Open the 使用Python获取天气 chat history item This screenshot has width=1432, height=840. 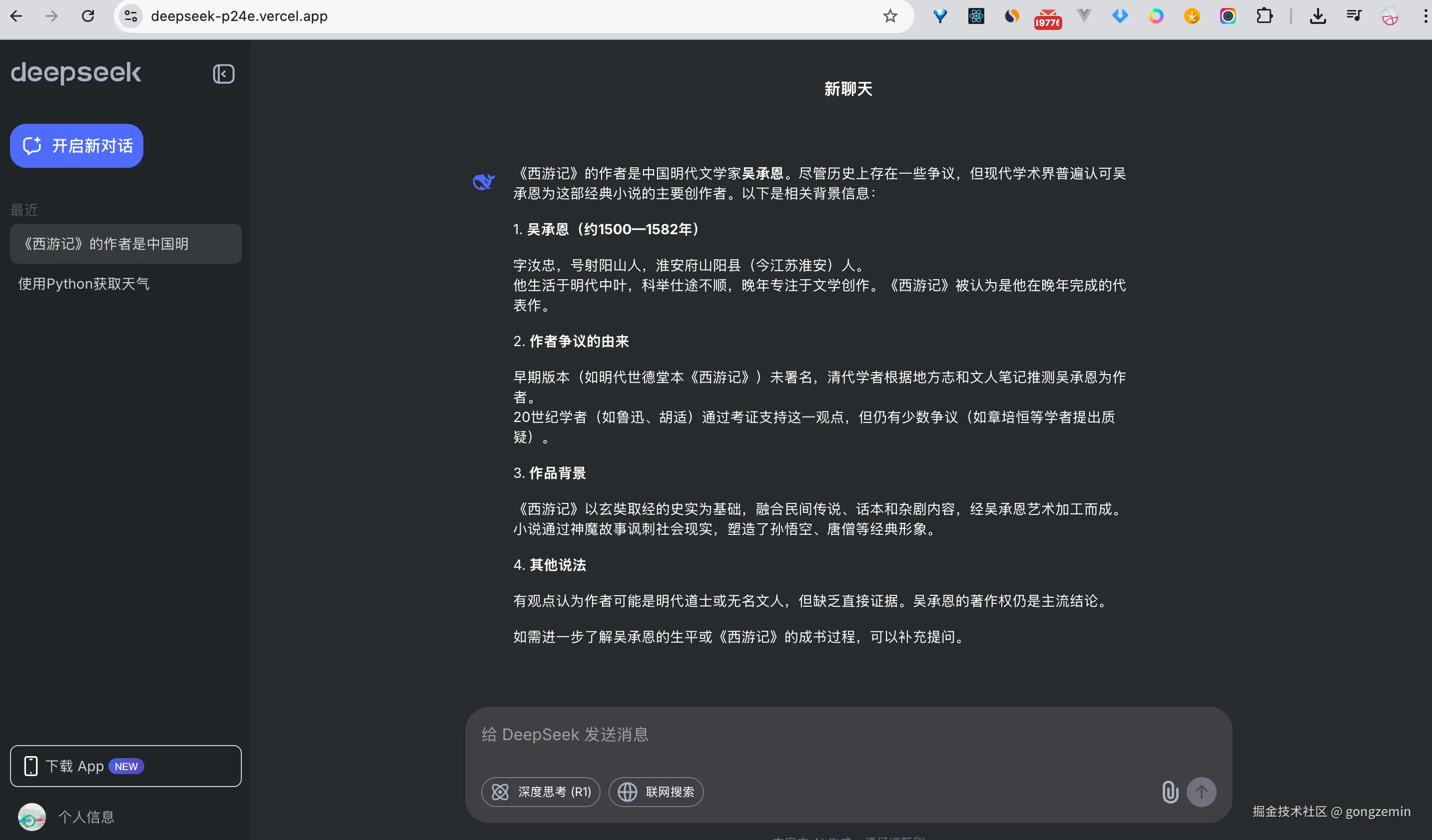(x=84, y=283)
